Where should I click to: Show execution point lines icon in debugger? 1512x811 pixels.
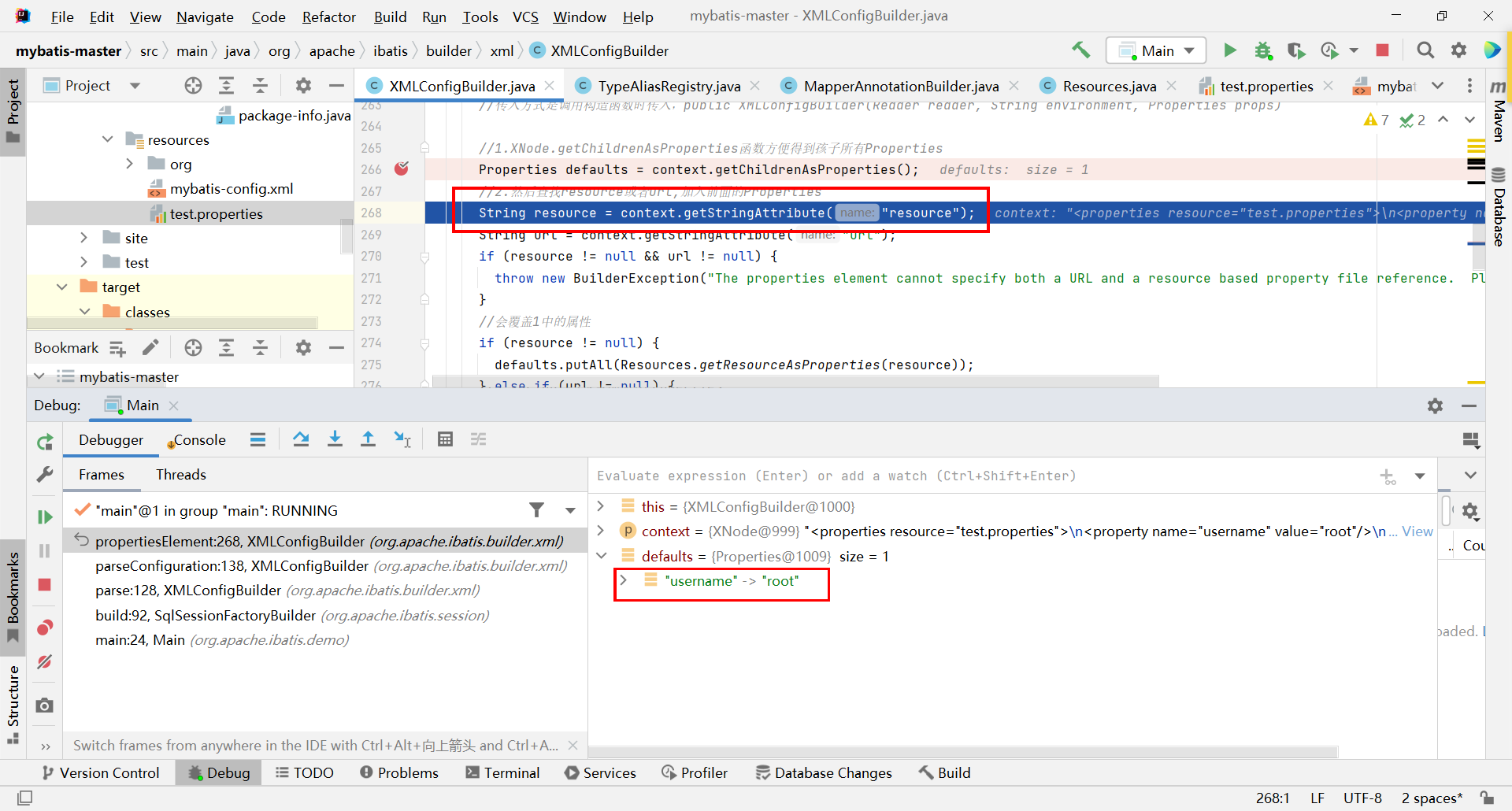(x=258, y=439)
